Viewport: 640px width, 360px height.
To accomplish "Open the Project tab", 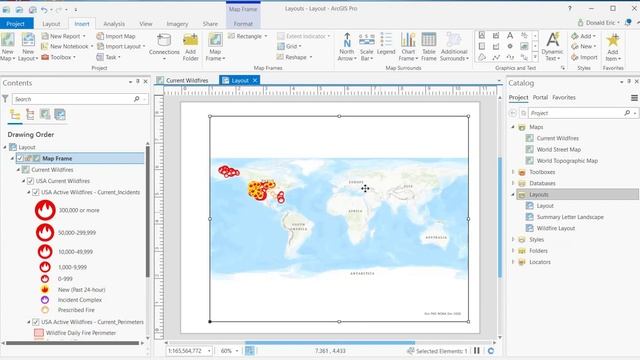I will (x=16, y=24).
